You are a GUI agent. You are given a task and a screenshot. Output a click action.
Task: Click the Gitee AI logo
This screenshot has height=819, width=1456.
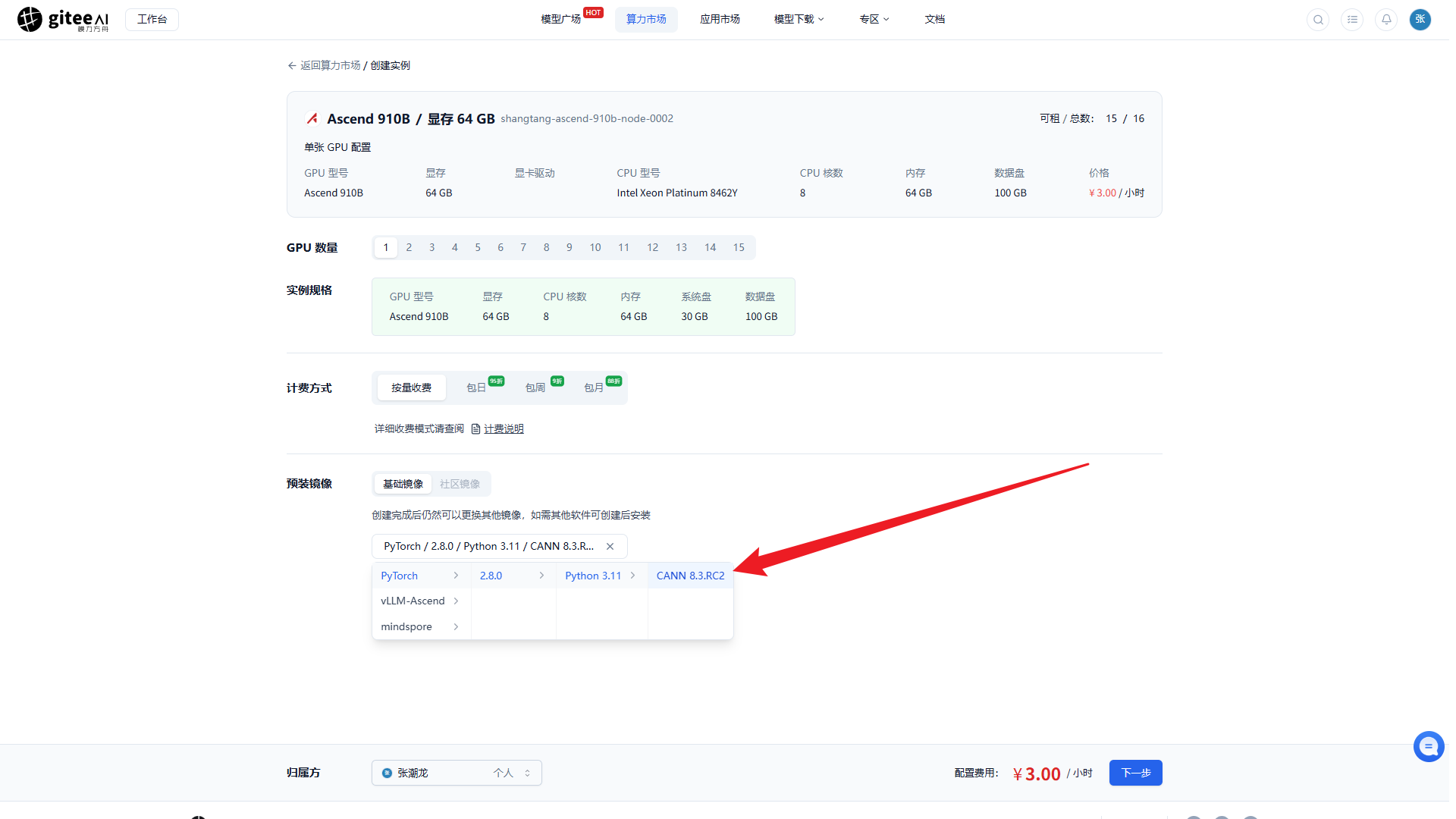[x=63, y=20]
